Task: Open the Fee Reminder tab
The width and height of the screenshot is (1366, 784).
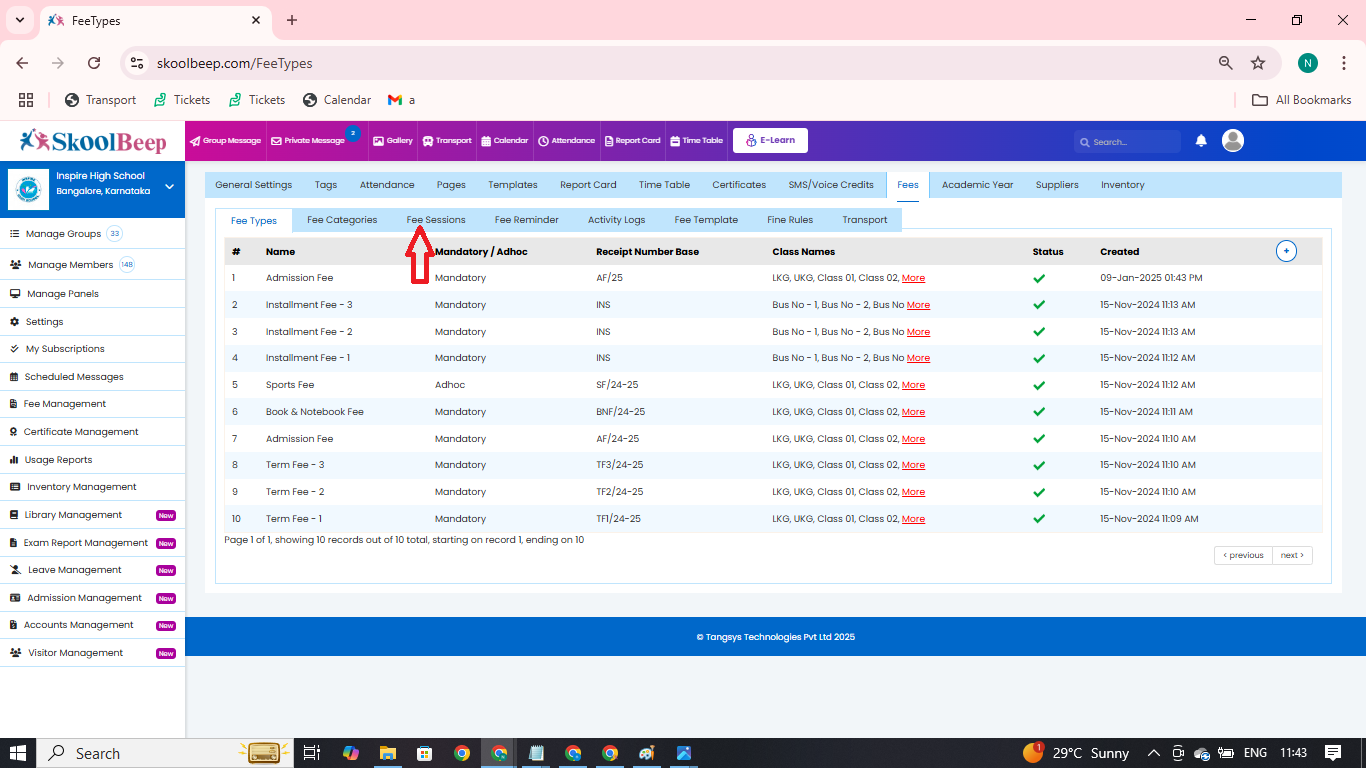Action: pos(527,220)
